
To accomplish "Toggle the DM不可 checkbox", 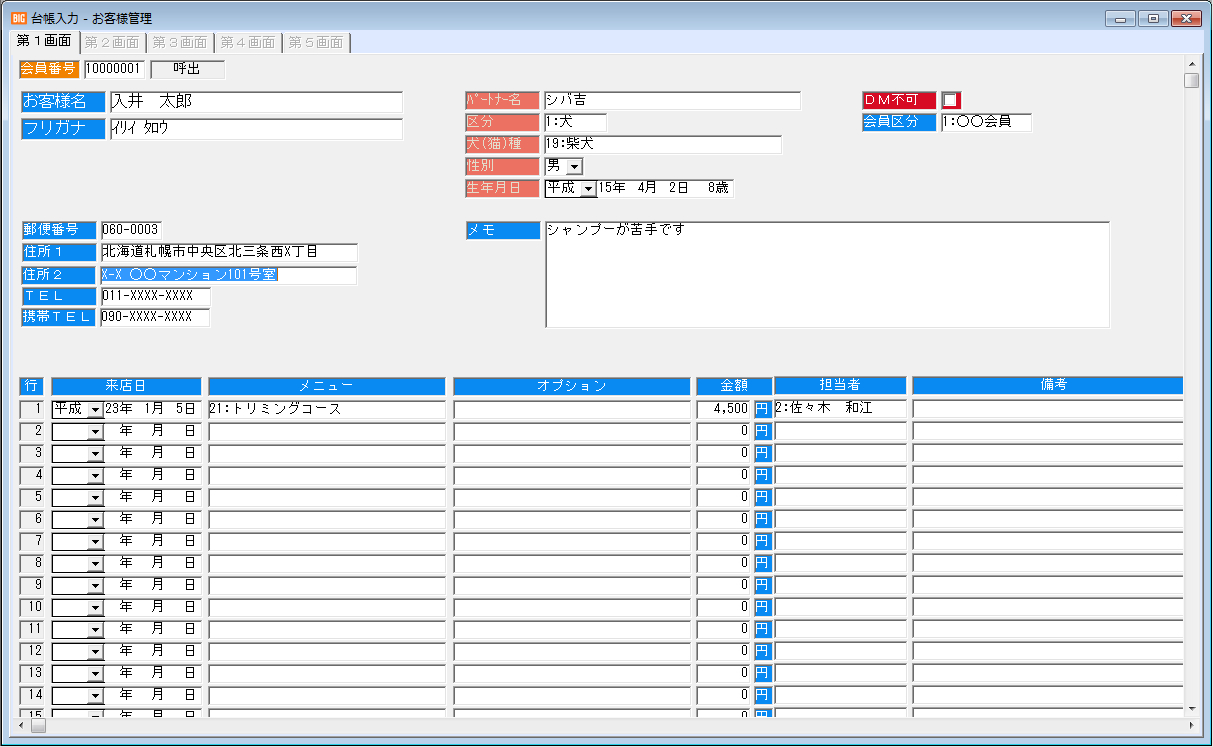I will [950, 100].
